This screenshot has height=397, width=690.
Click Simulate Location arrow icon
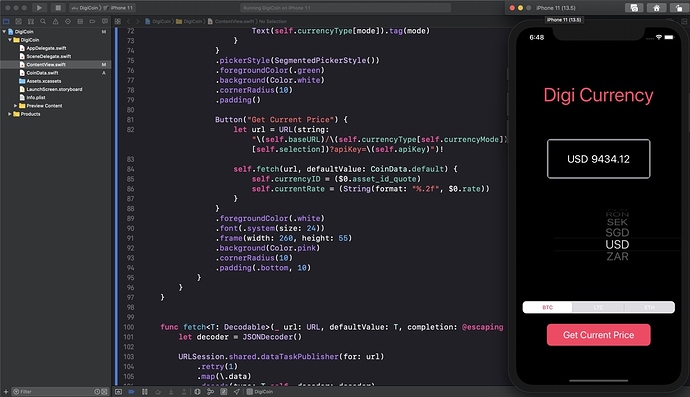(237, 391)
